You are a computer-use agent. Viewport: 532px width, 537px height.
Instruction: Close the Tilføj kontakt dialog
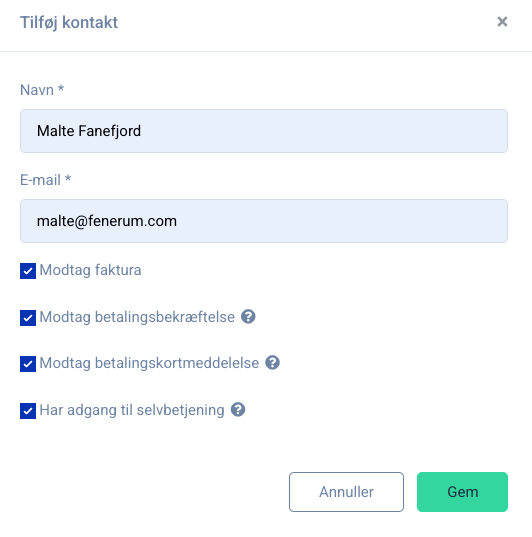click(502, 22)
